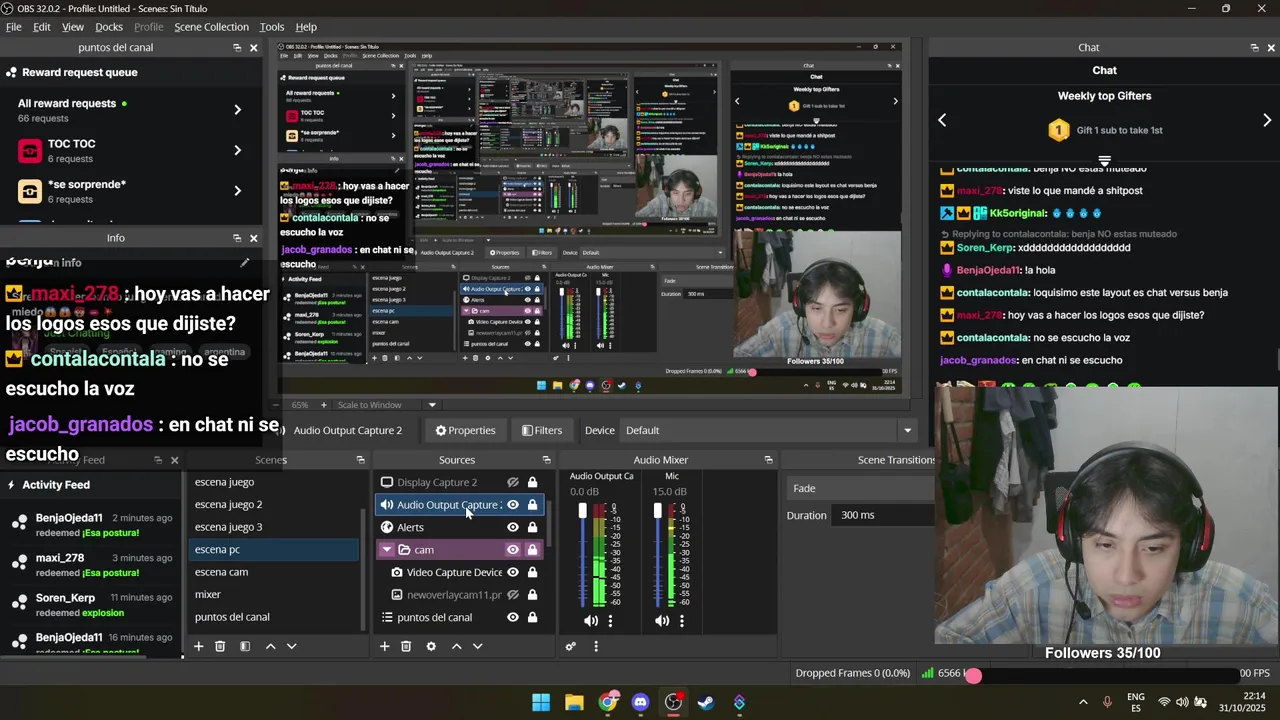This screenshot has height=720, width=1280.
Task: Click the transition Duration field 300 ms
Action: 885,515
